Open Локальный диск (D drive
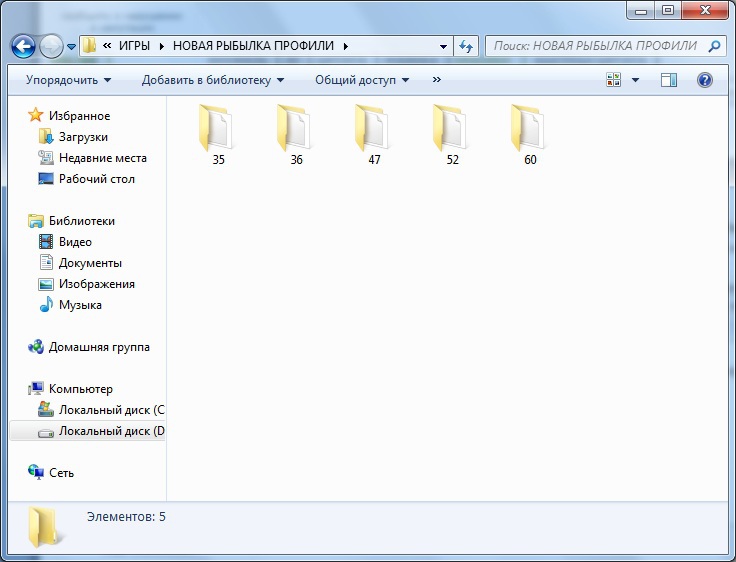Image resolution: width=736 pixels, height=562 pixels. 112,431
